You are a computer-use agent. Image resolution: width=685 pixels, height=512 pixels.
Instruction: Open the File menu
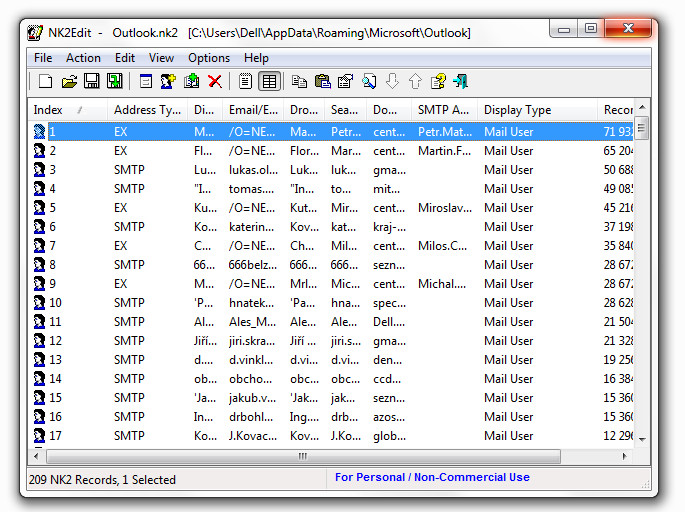point(43,58)
